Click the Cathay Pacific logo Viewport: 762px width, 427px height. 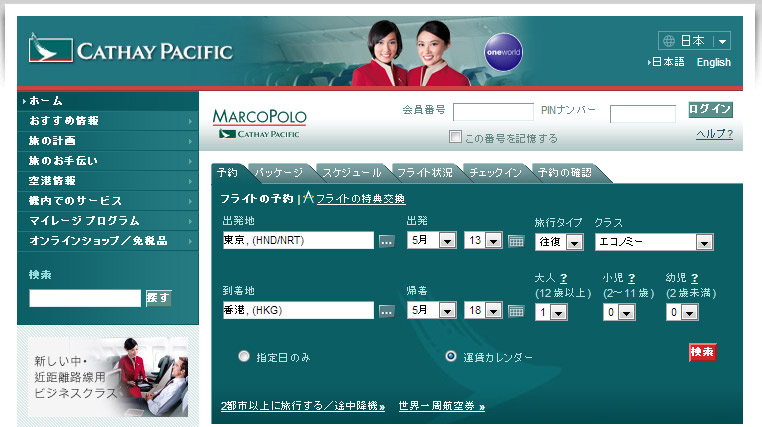tap(130, 50)
